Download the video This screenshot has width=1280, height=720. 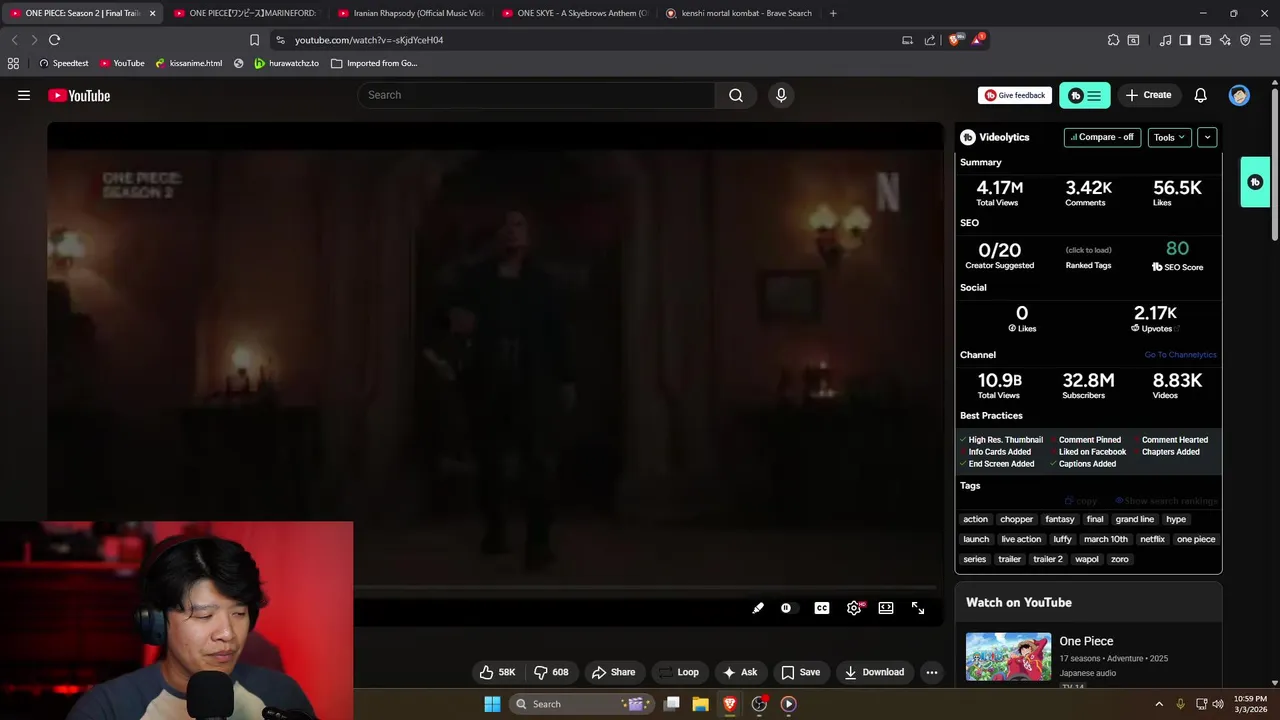point(874,672)
